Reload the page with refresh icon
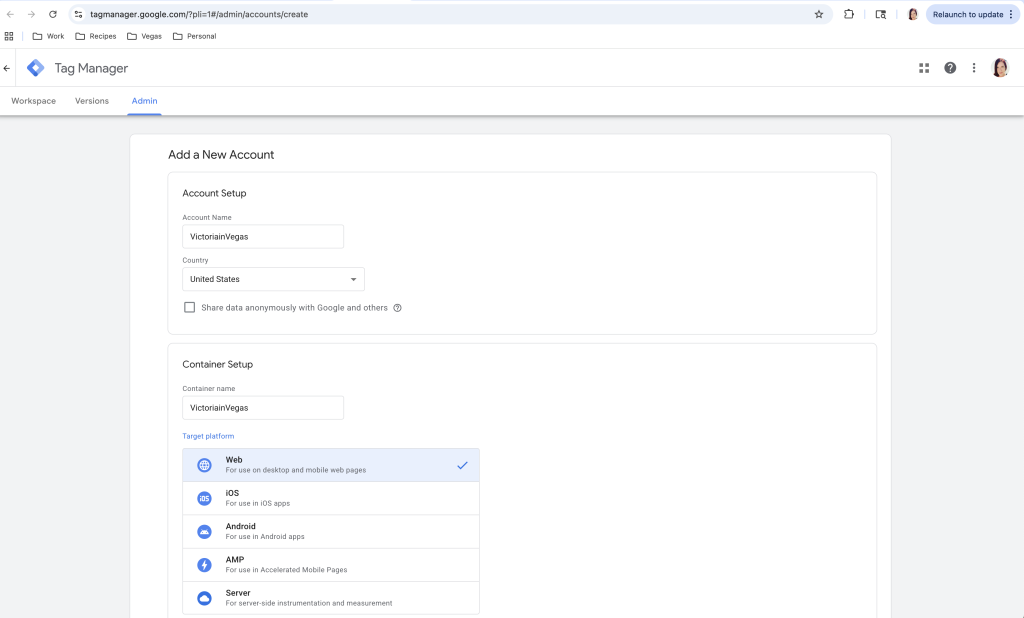 point(53,14)
